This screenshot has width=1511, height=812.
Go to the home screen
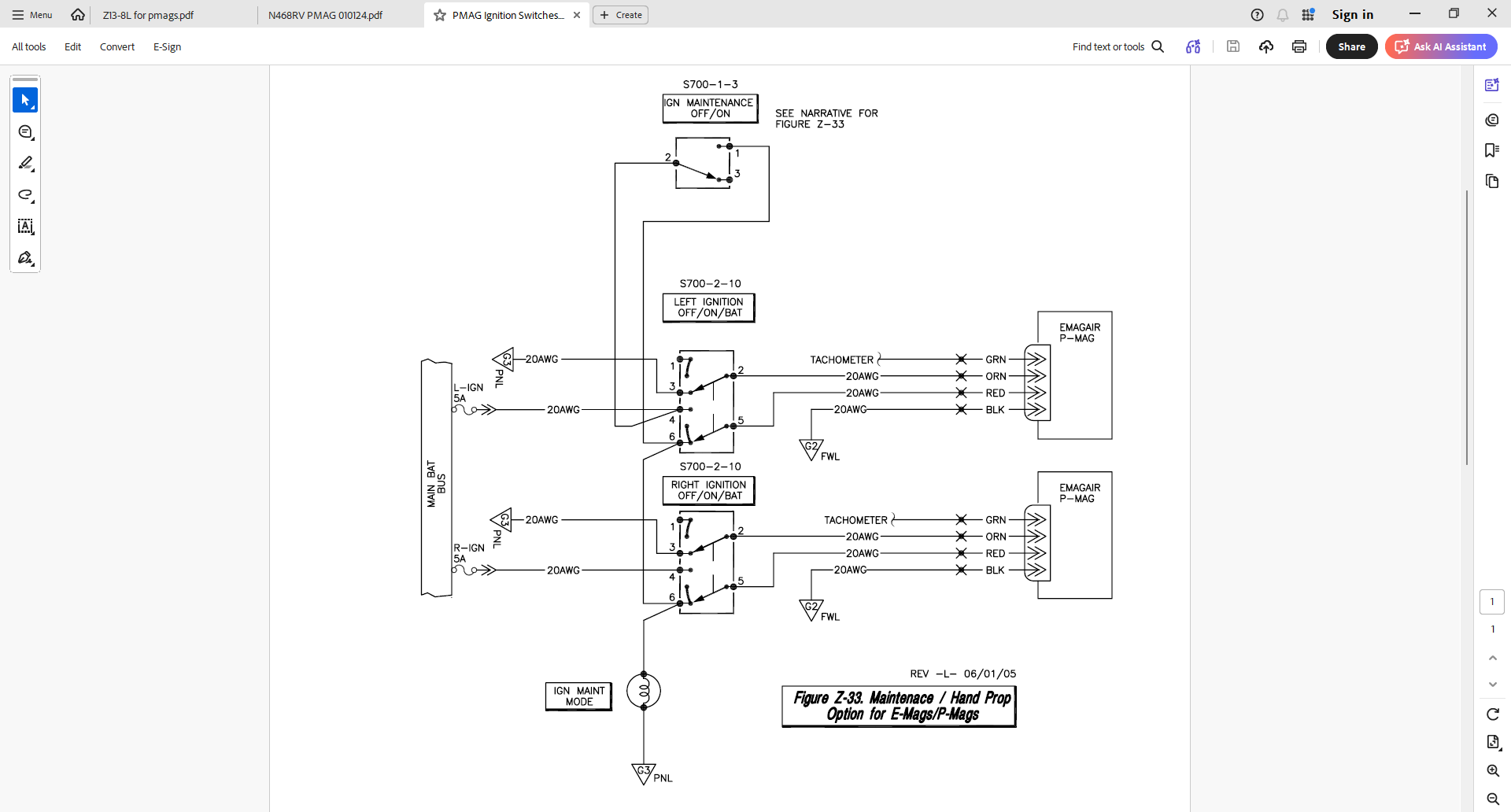(x=78, y=15)
